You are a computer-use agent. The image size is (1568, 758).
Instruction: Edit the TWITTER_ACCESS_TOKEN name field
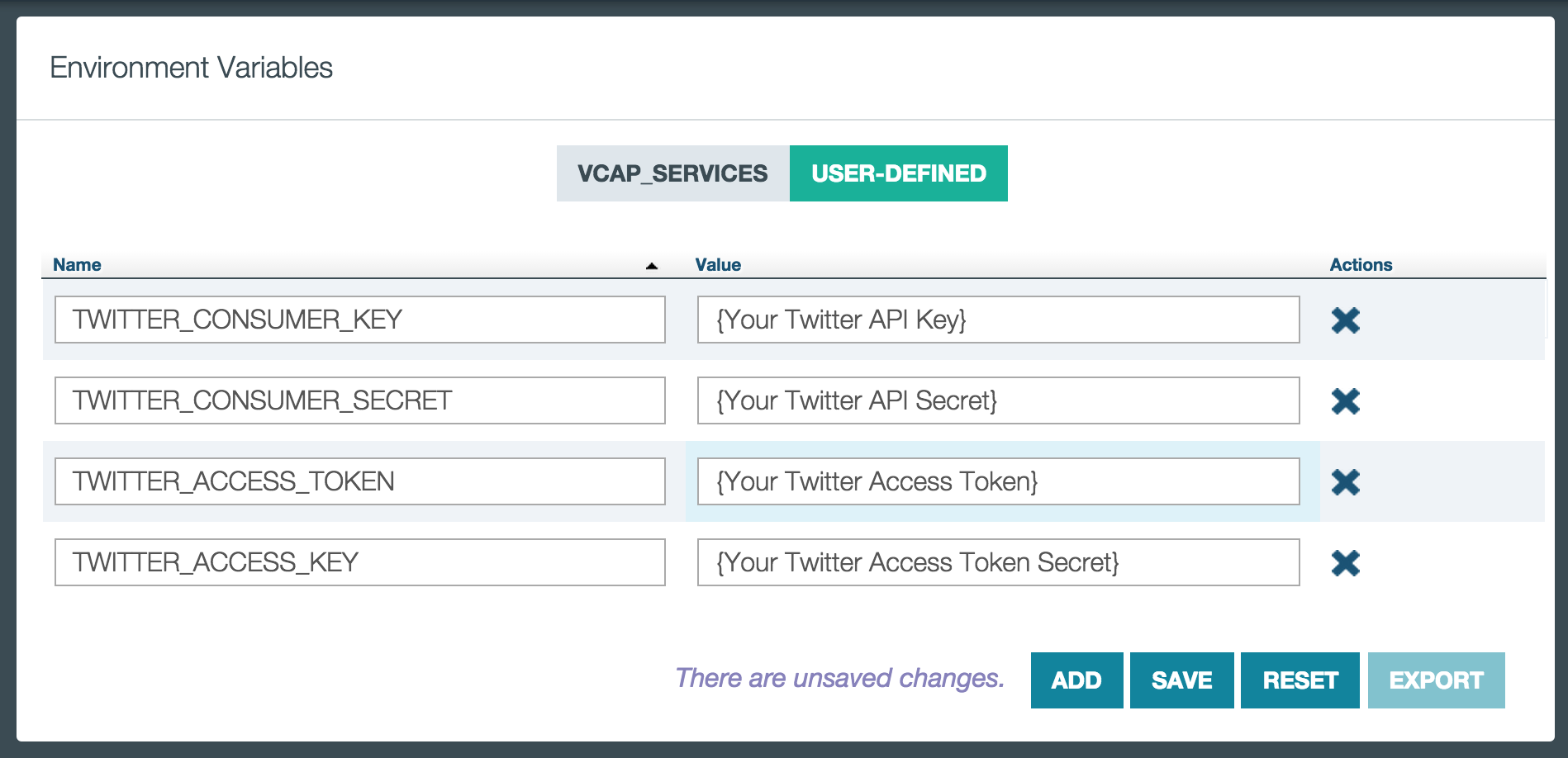(360, 481)
